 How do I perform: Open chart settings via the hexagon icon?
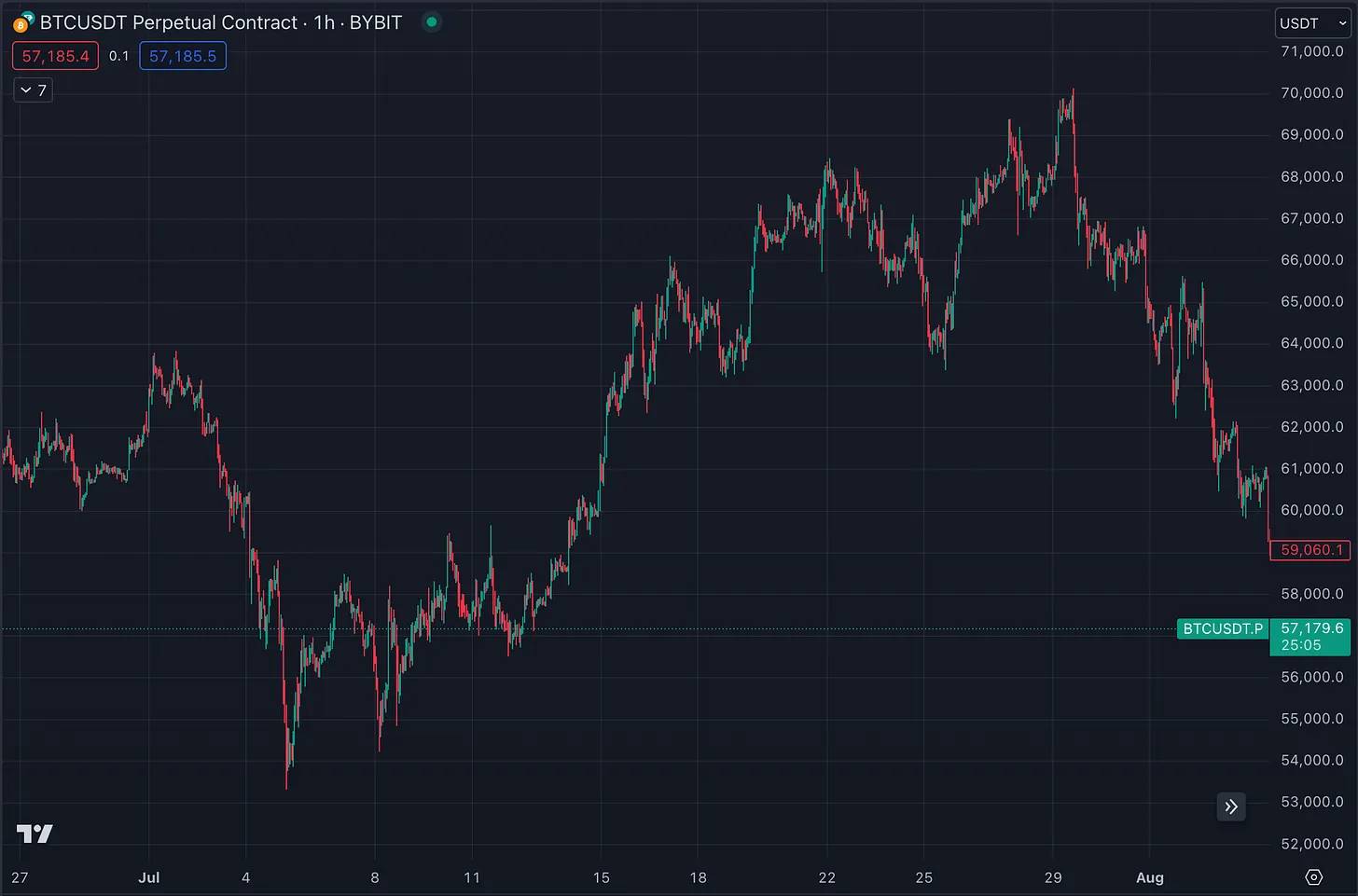pos(1314,877)
